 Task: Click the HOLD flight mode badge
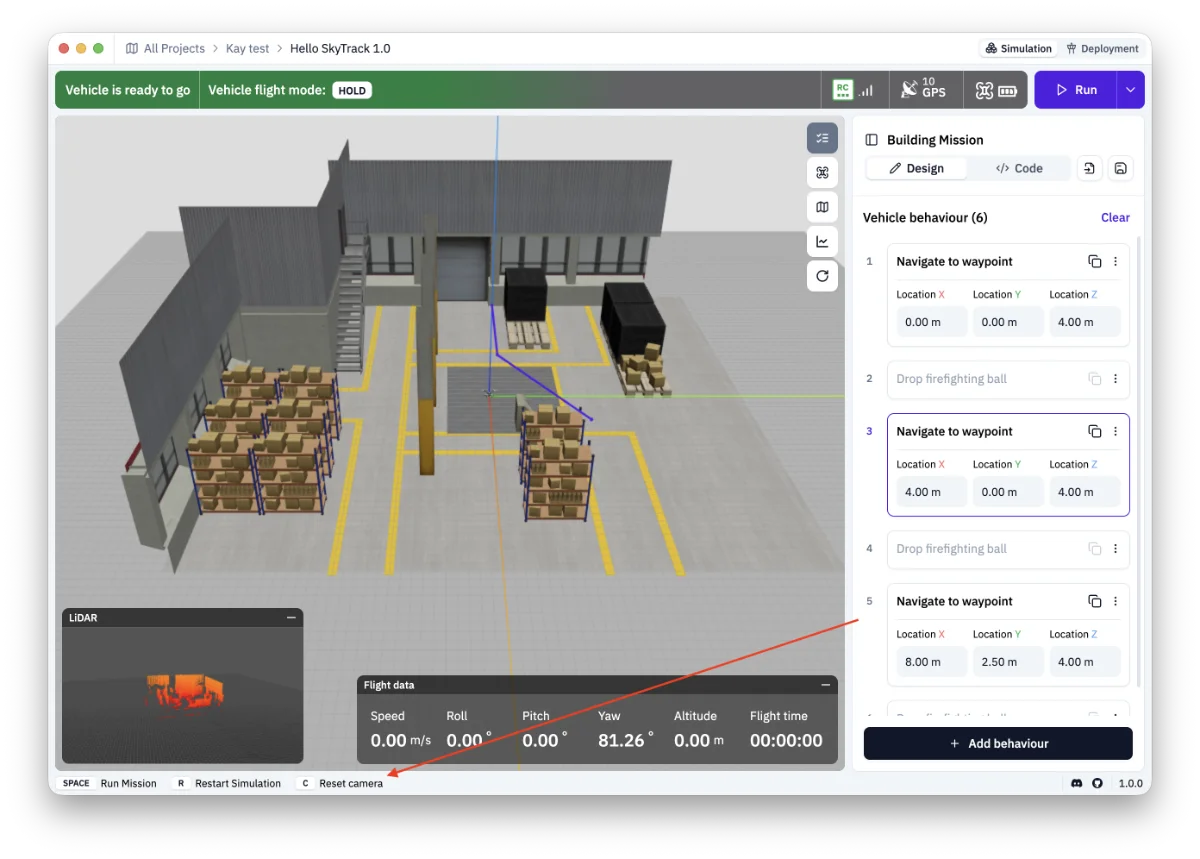point(352,90)
